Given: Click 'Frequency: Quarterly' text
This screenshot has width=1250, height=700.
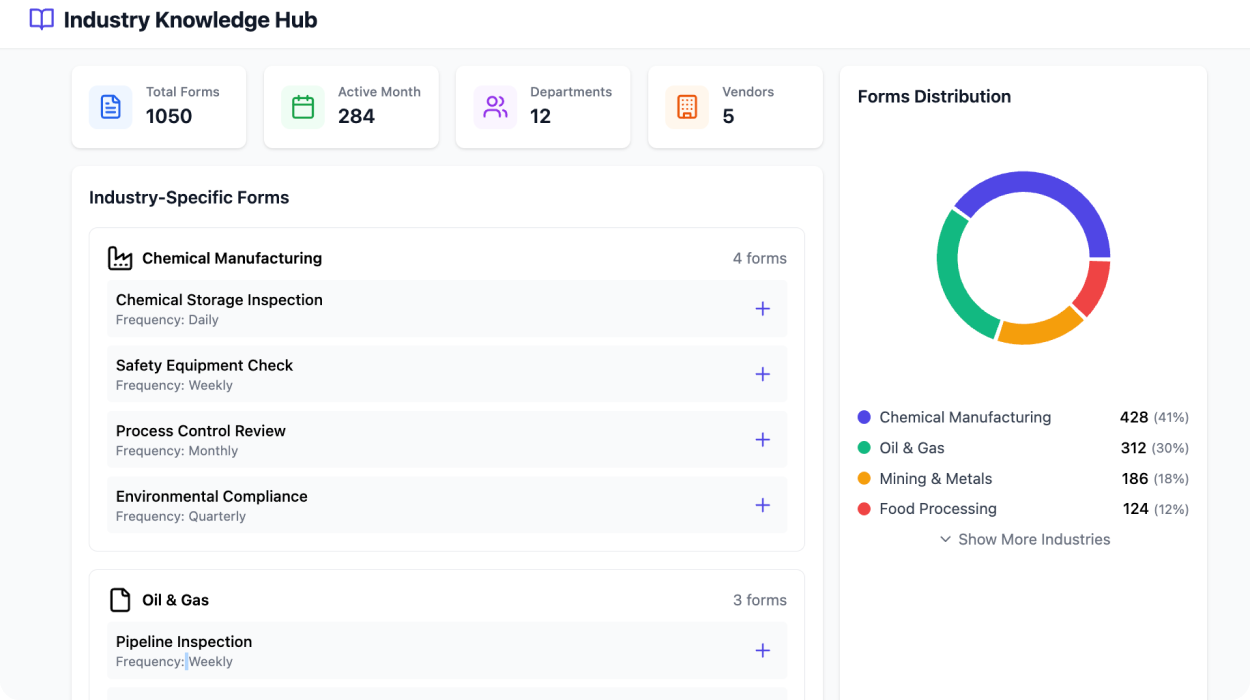Looking at the screenshot, I should [x=181, y=516].
